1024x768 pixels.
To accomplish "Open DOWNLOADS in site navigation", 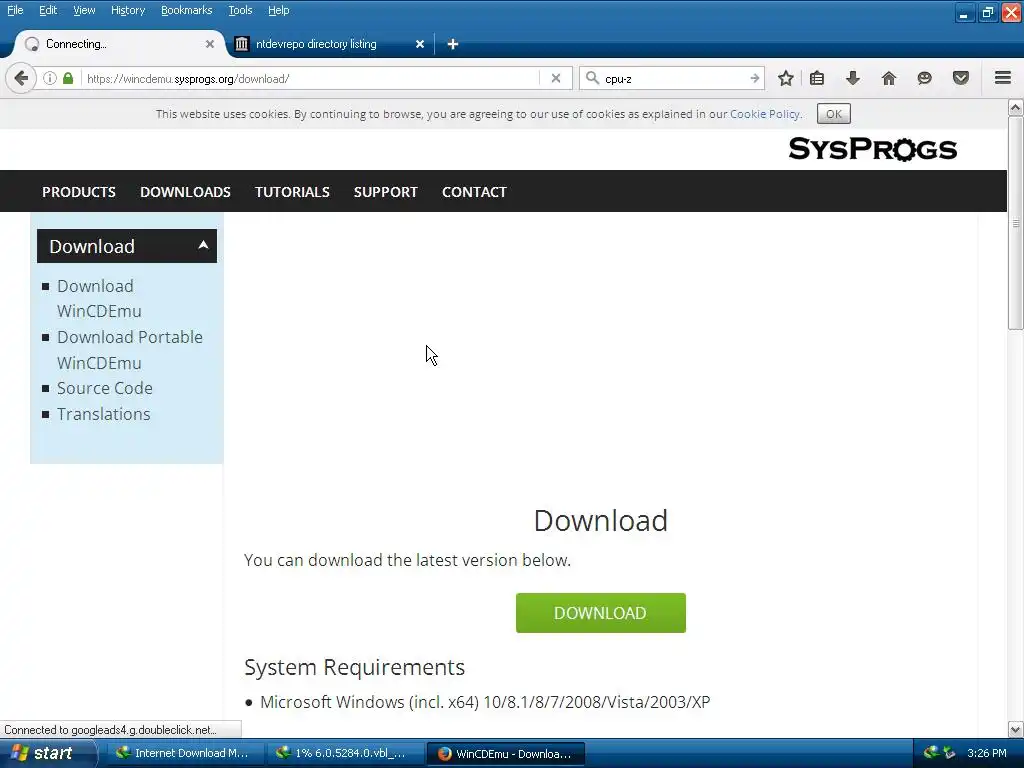I will [185, 192].
